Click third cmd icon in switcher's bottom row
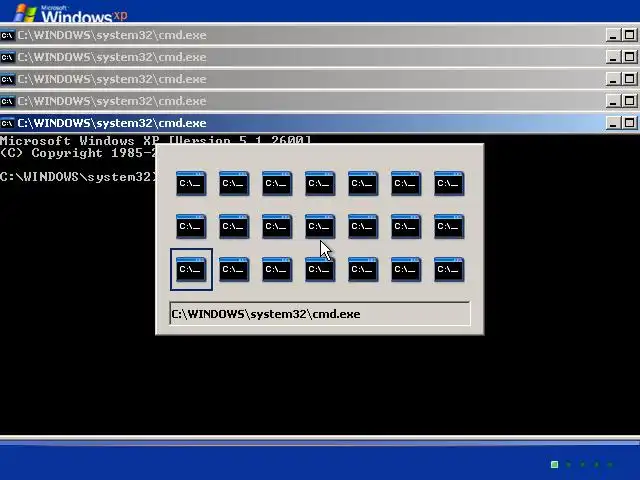Image resolution: width=640 pixels, height=480 pixels. pos(277,269)
